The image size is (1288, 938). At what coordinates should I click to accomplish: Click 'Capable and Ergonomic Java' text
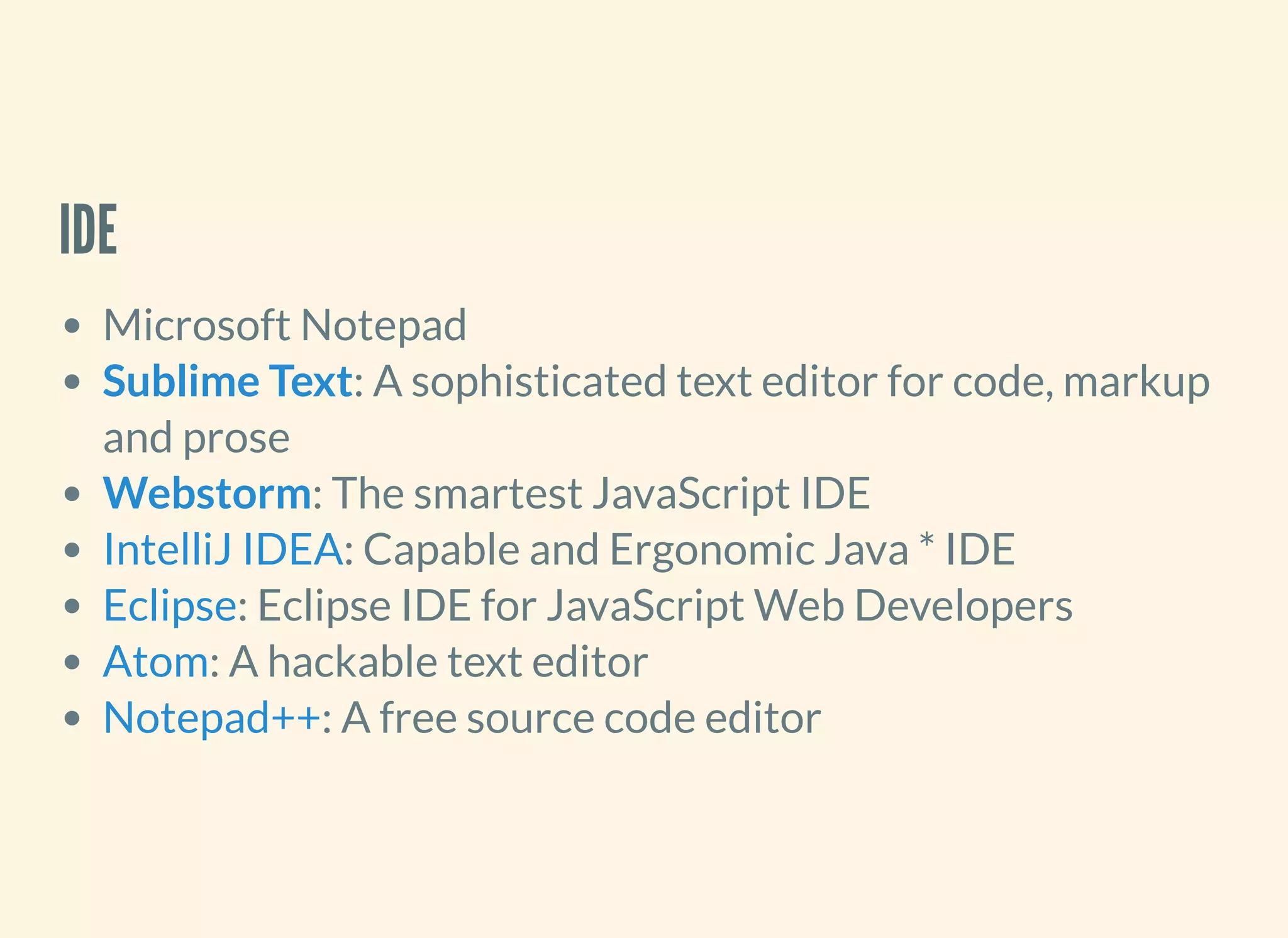[635, 549]
